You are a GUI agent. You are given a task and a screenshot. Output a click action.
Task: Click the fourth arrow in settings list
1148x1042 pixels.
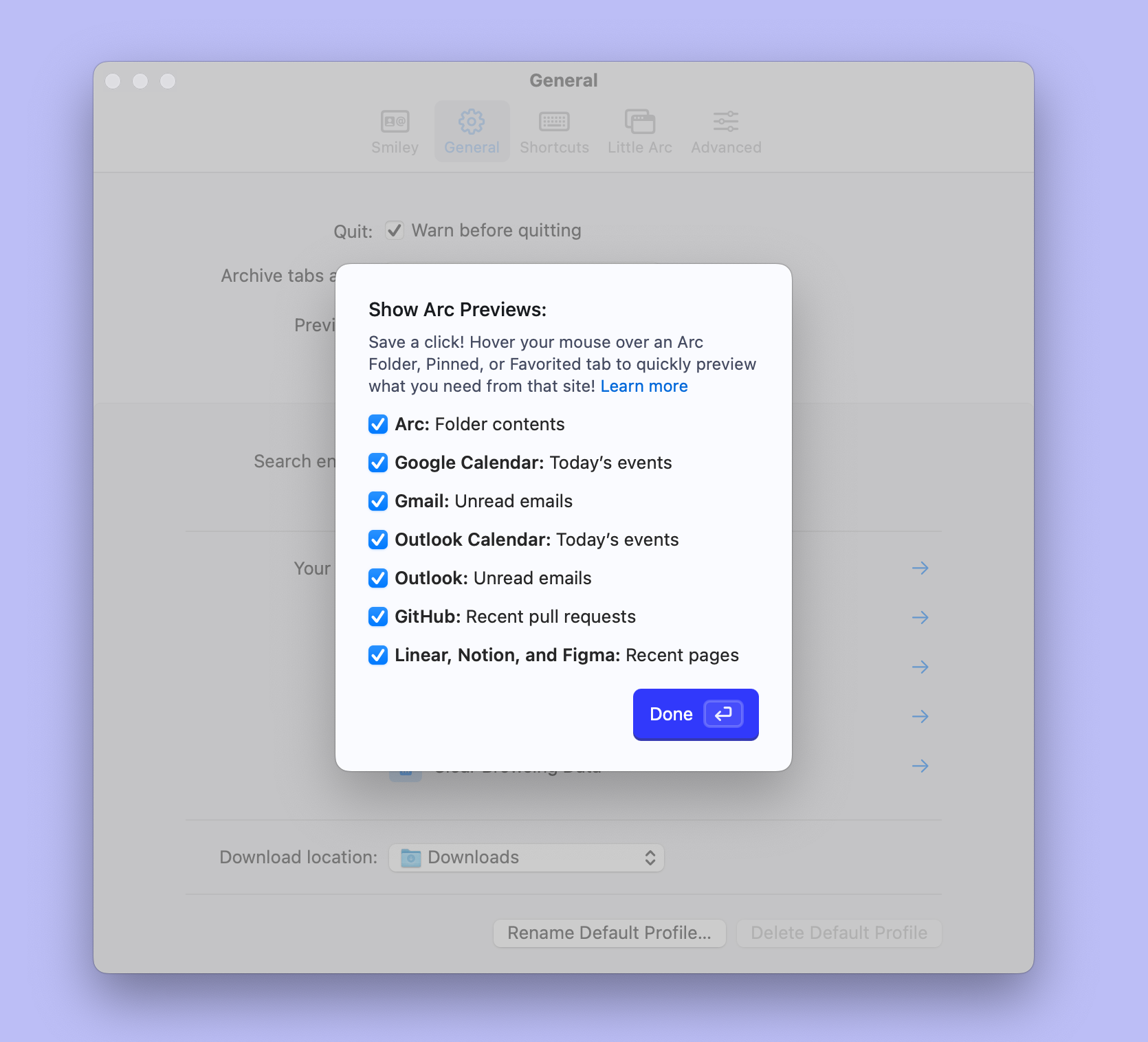pyautogui.click(x=920, y=716)
